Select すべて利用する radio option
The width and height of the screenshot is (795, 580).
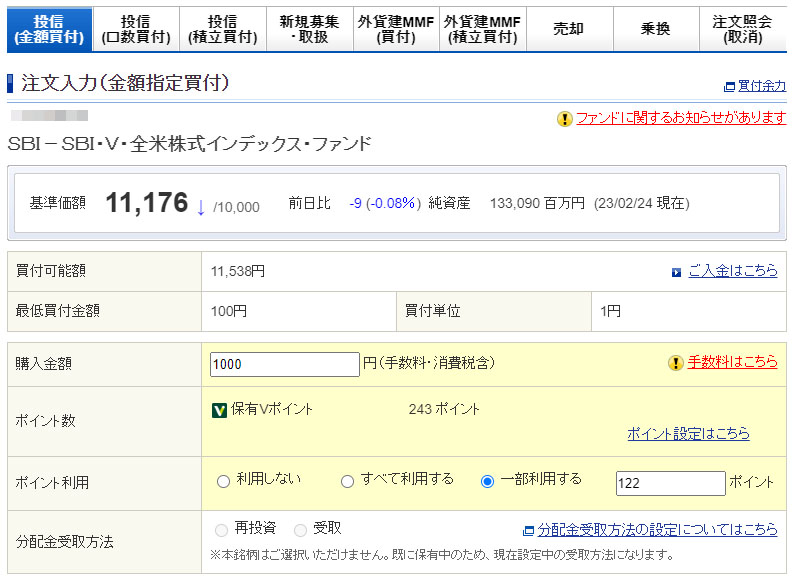click(x=348, y=481)
